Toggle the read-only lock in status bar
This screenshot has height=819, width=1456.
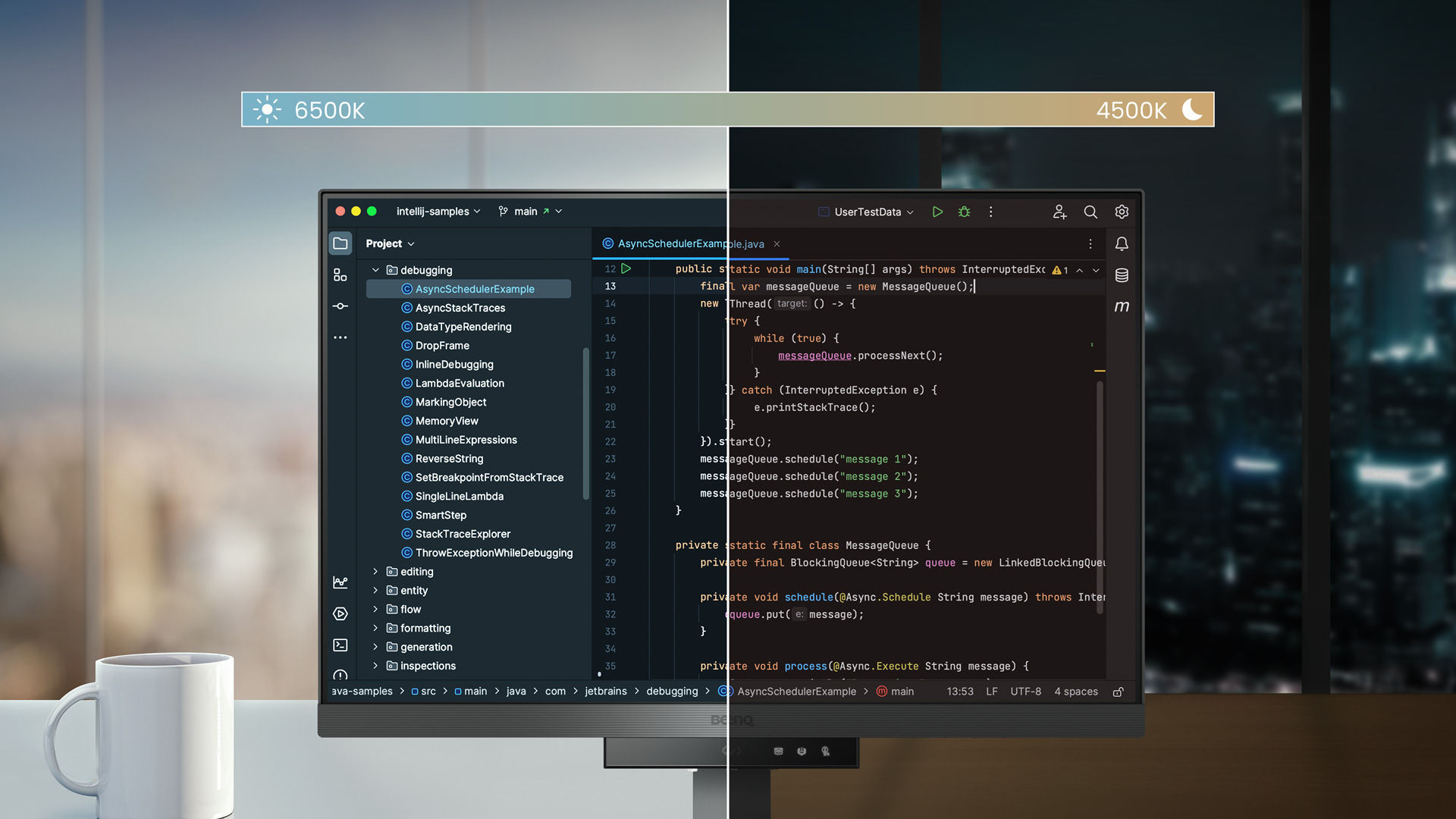[x=1118, y=692]
